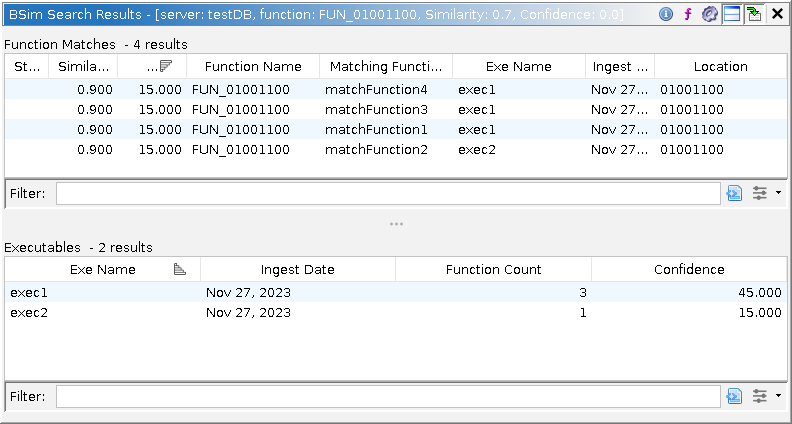Click text filter icon beside Function Matches filter
Image resolution: width=792 pixels, height=424 pixels.
tap(735, 194)
